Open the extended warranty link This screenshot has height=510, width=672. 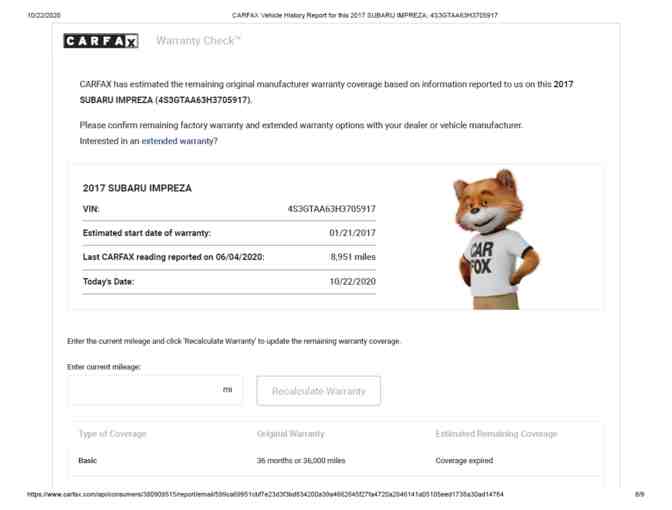click(177, 141)
